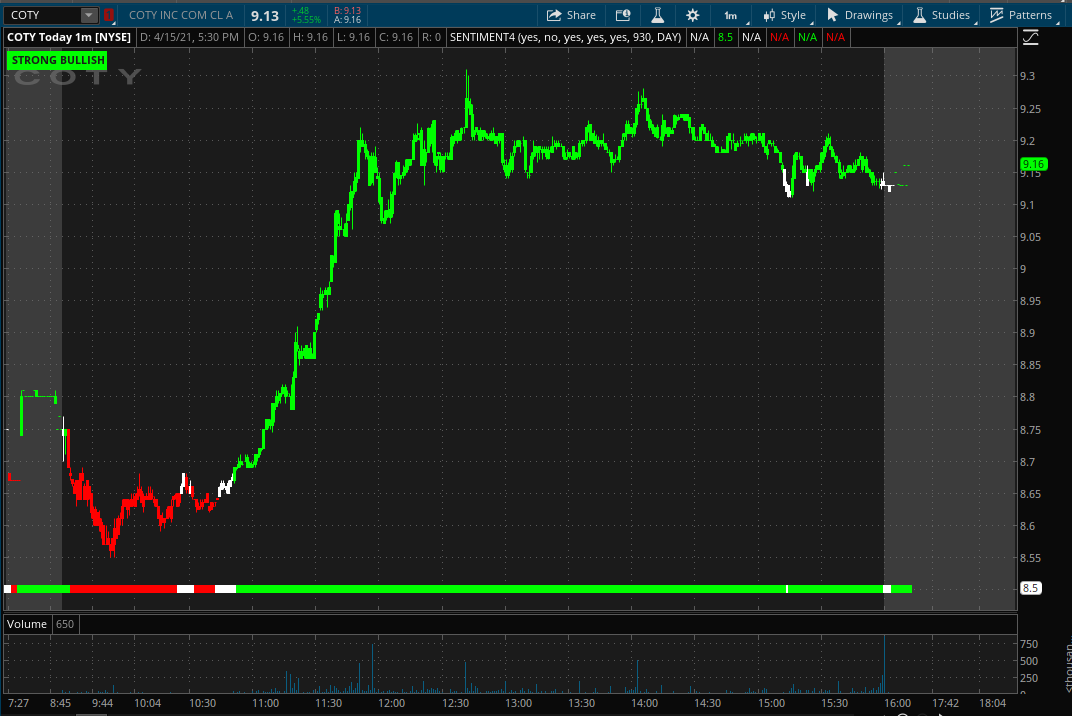The image size is (1072, 716).
Task: Click the 8.55 price axis label
Action: click(x=1030, y=558)
